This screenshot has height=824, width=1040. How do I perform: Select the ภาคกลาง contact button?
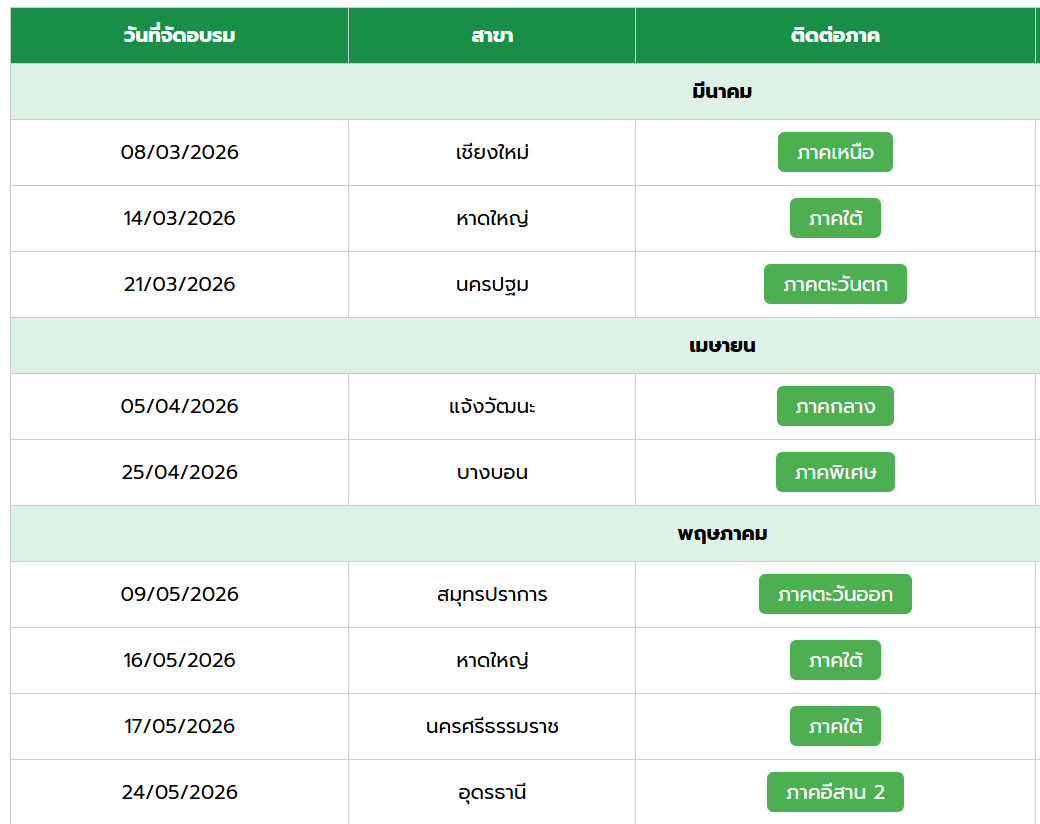(835, 407)
